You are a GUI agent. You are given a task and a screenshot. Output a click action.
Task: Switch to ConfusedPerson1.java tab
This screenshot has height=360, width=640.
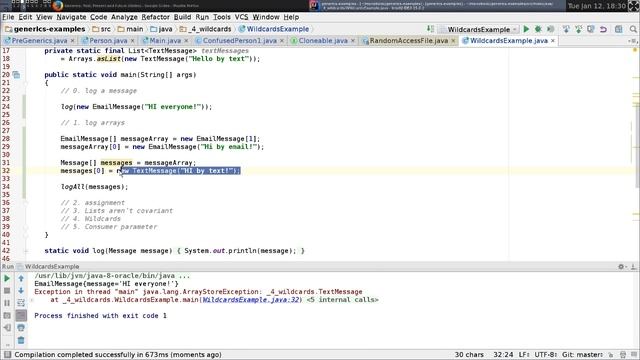(240, 41)
